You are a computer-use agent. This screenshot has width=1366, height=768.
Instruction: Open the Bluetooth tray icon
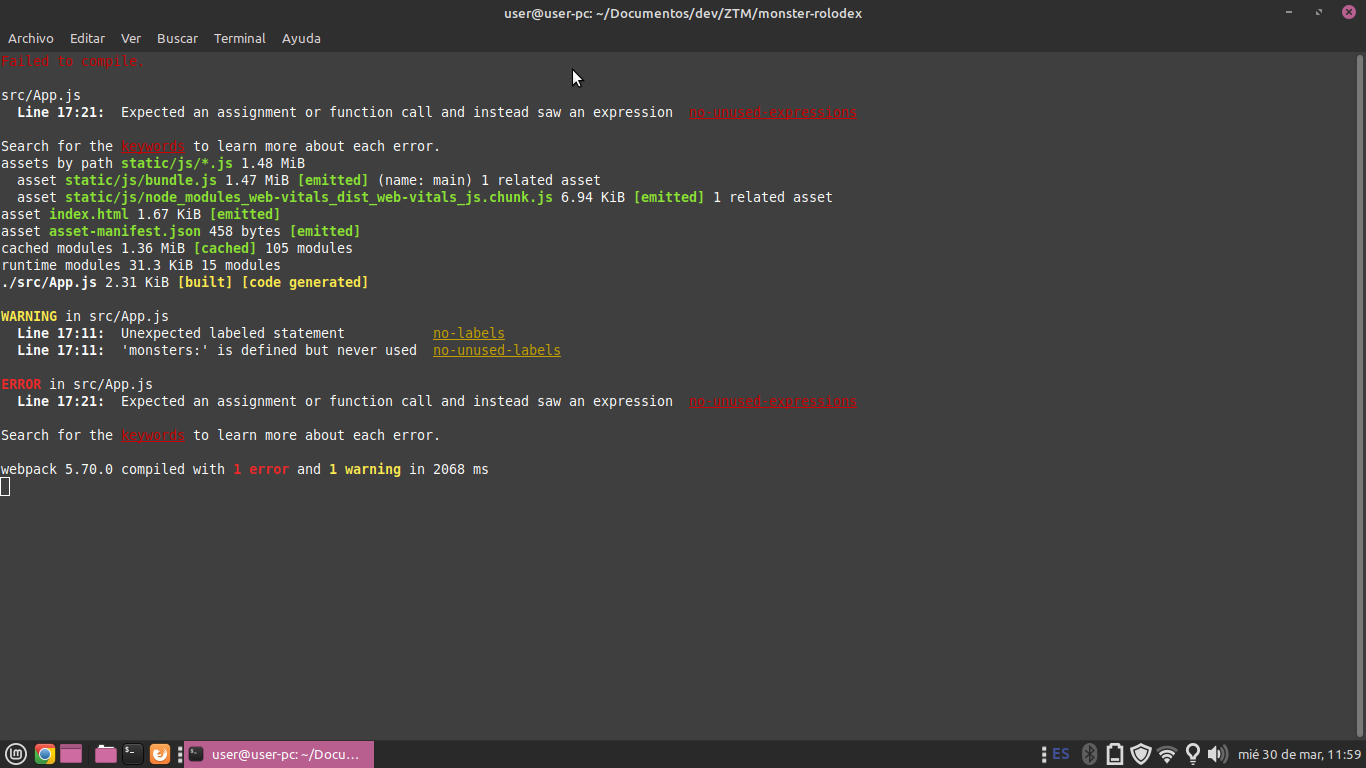tap(1090, 754)
